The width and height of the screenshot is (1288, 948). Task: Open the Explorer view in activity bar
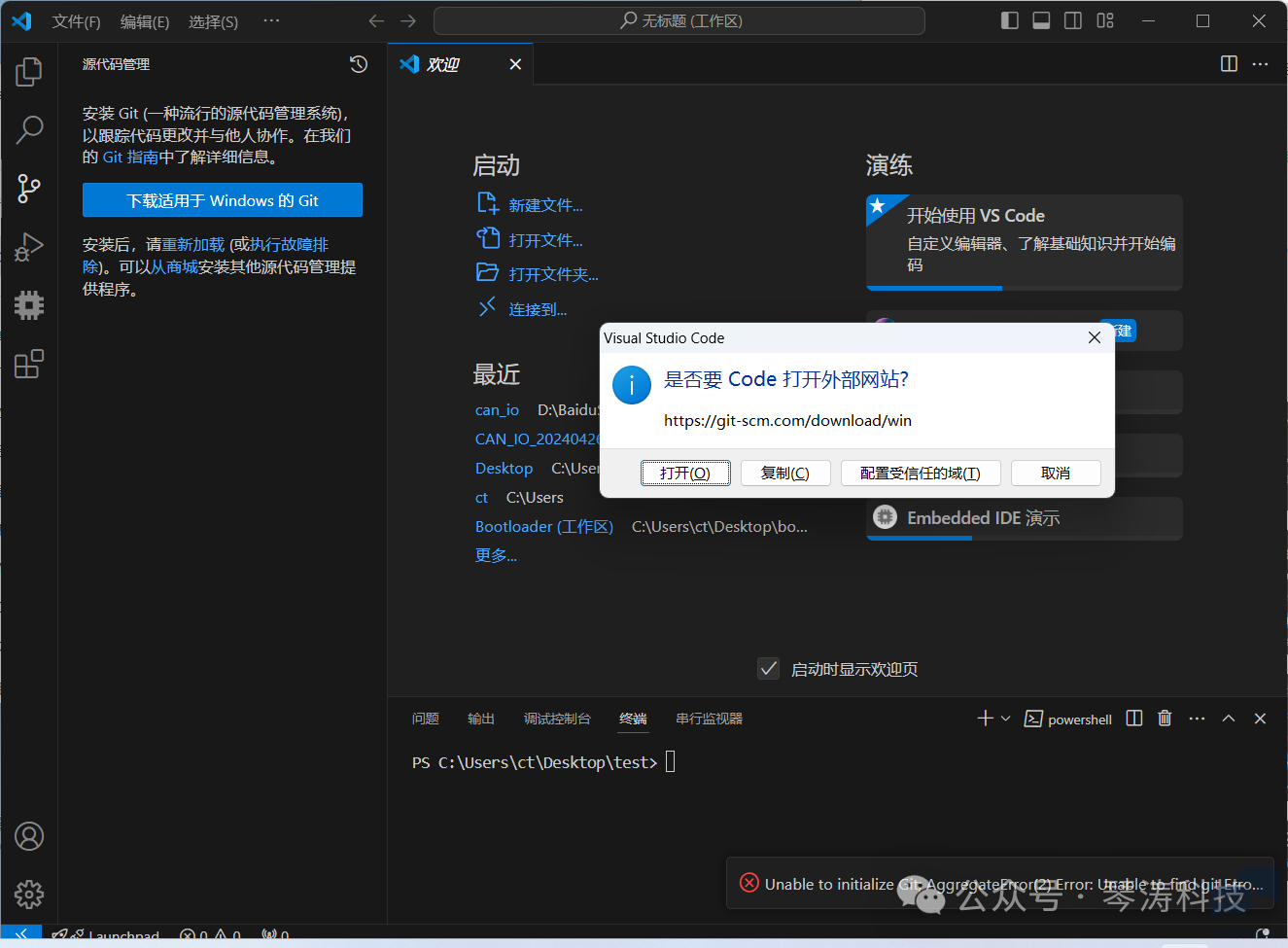[x=29, y=71]
